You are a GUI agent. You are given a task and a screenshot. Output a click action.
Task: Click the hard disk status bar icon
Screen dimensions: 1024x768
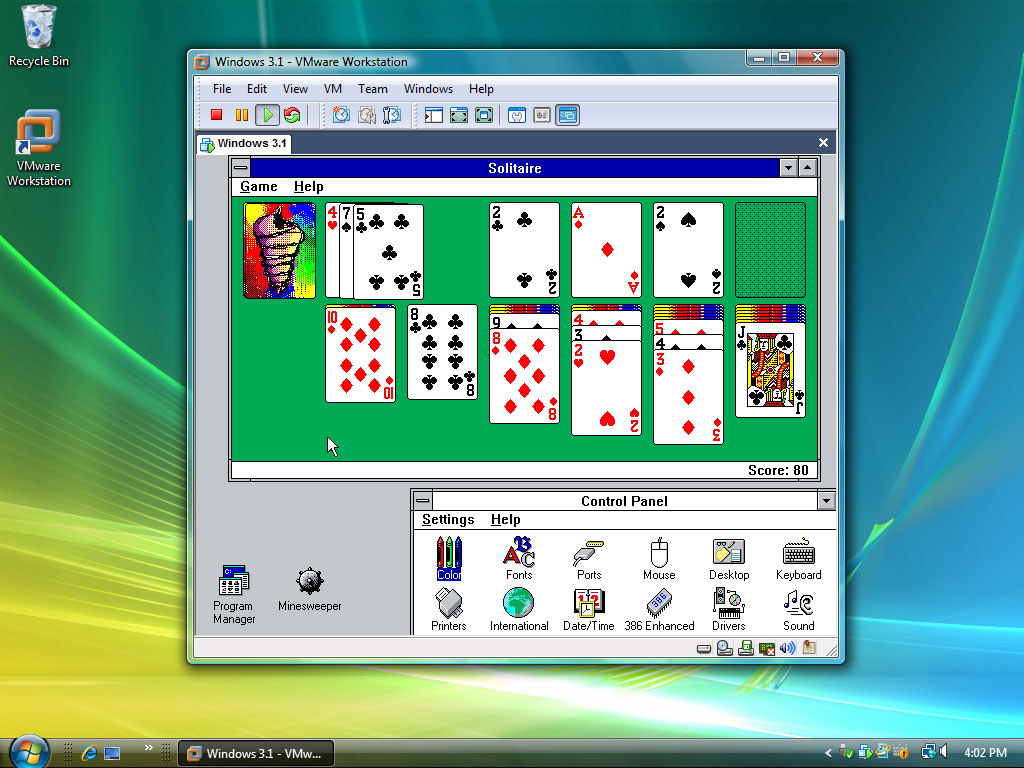703,648
